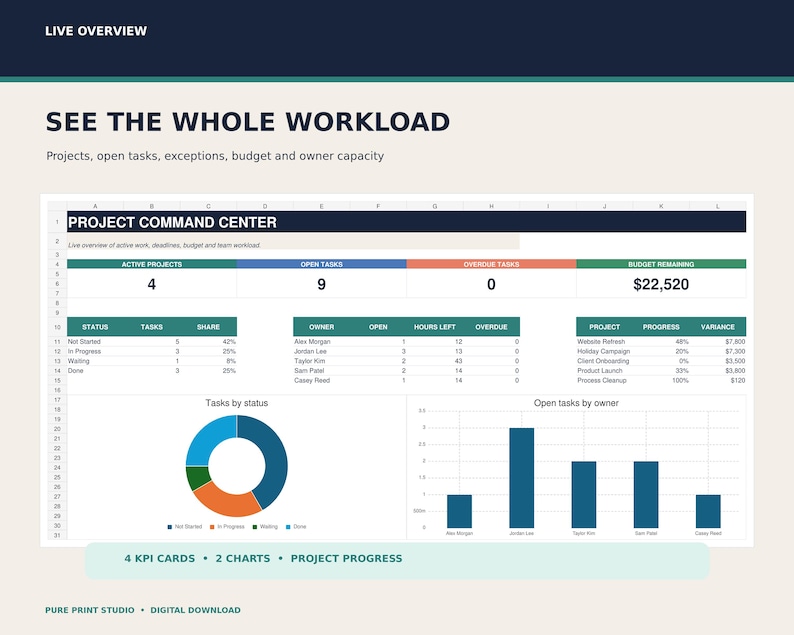Select the 100% progress cell

point(661,380)
